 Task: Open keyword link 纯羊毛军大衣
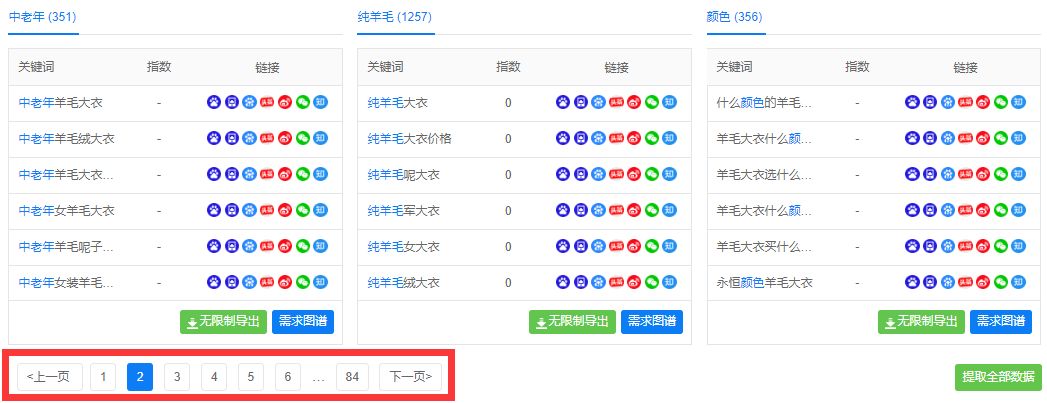point(404,211)
